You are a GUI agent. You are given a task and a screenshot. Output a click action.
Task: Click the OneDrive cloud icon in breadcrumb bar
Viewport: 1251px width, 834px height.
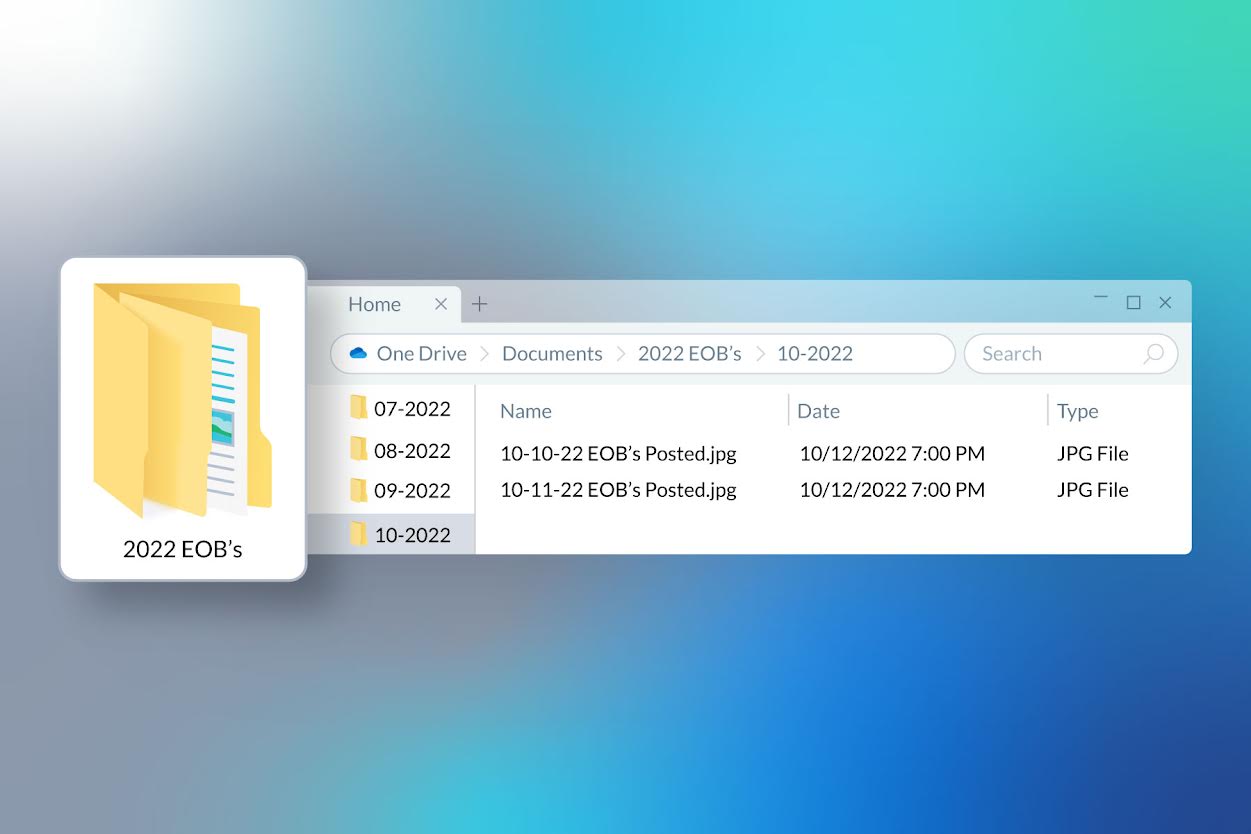[358, 352]
